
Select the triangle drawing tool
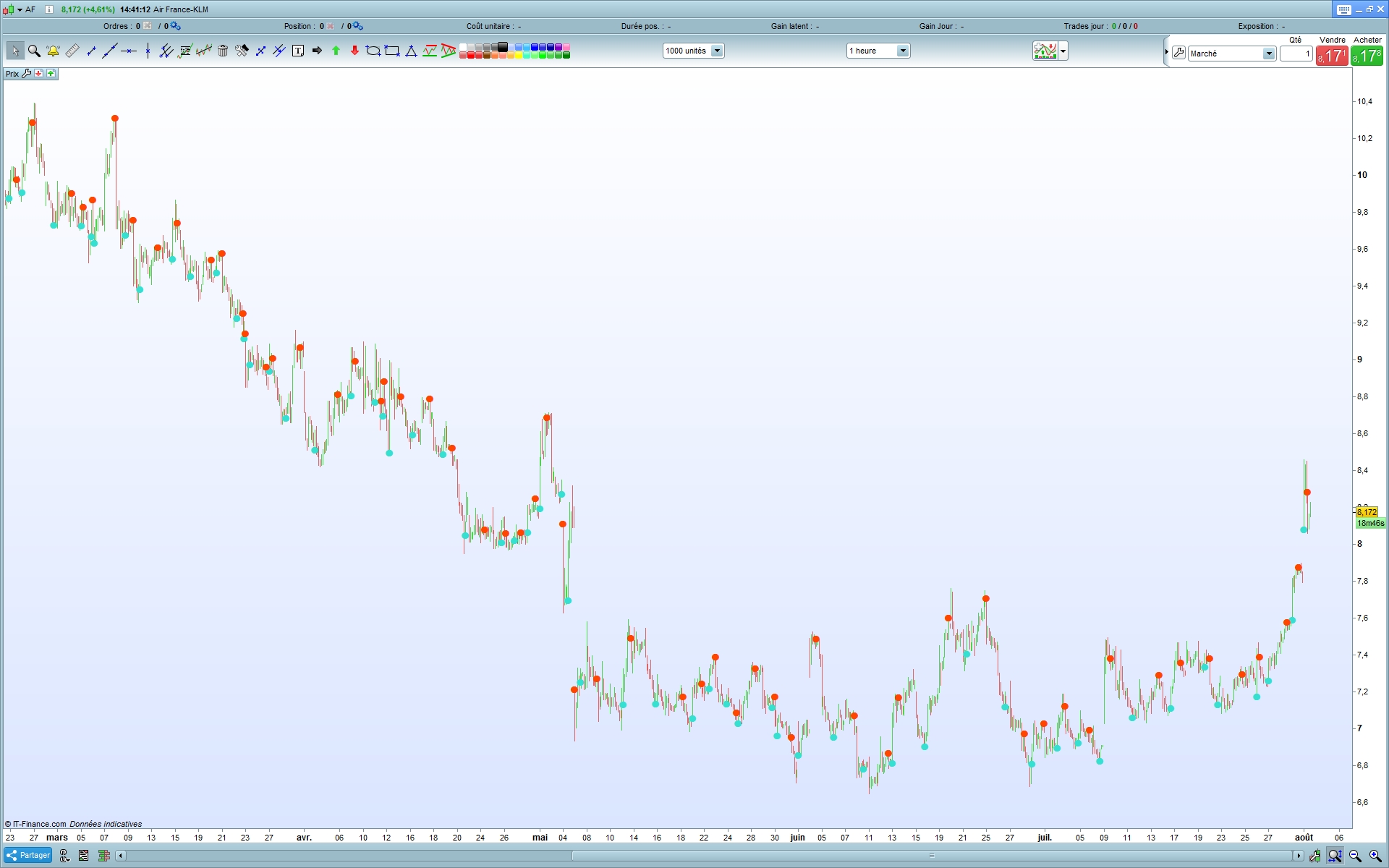click(x=411, y=51)
